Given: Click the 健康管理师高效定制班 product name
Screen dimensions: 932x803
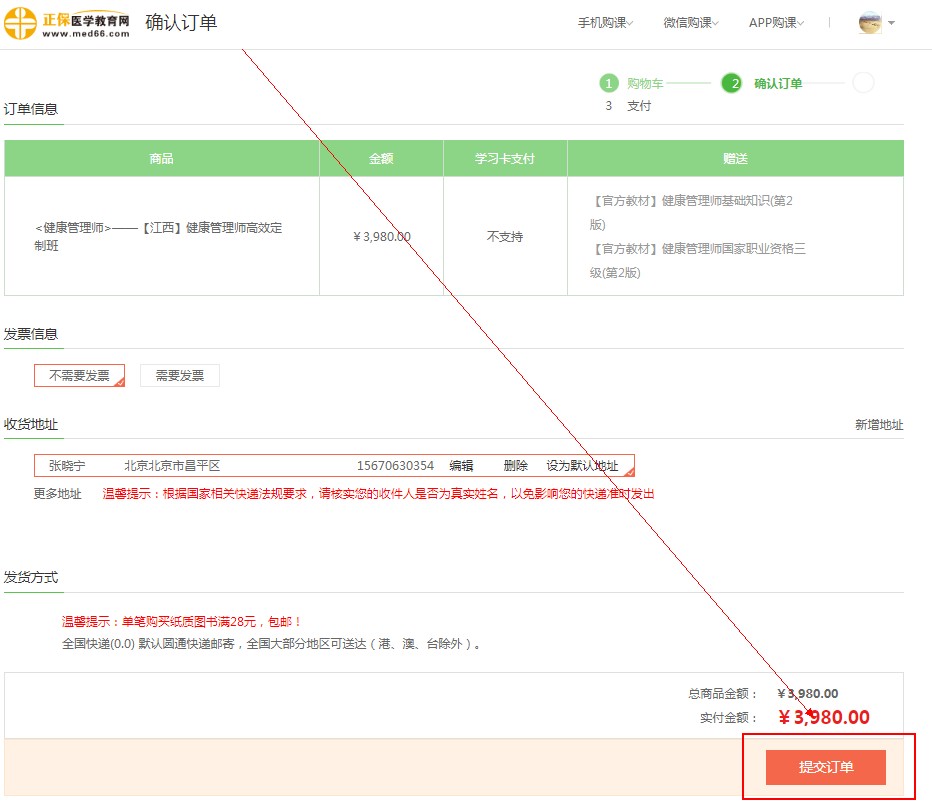Looking at the screenshot, I should pos(158,236).
